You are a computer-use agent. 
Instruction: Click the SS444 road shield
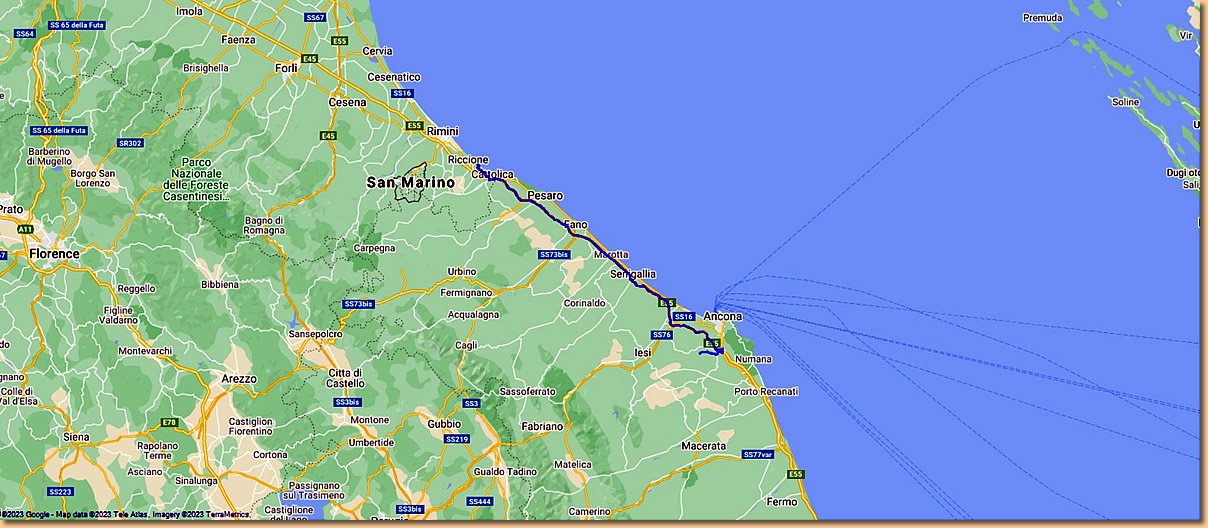(x=479, y=501)
